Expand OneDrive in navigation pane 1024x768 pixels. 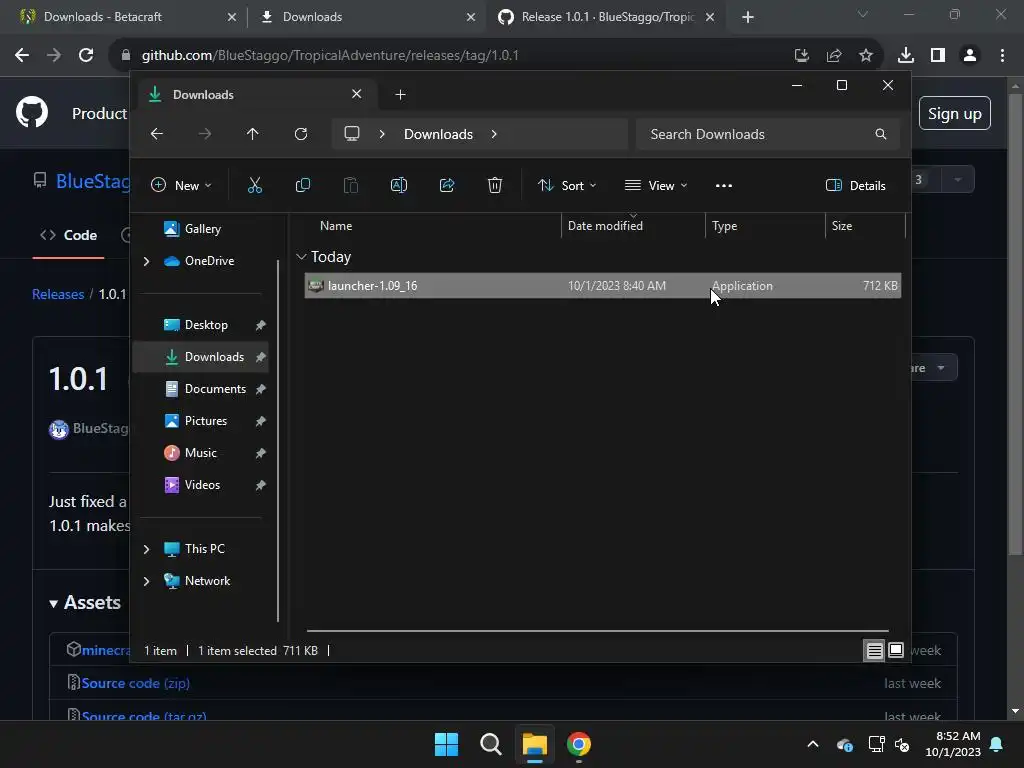click(146, 261)
